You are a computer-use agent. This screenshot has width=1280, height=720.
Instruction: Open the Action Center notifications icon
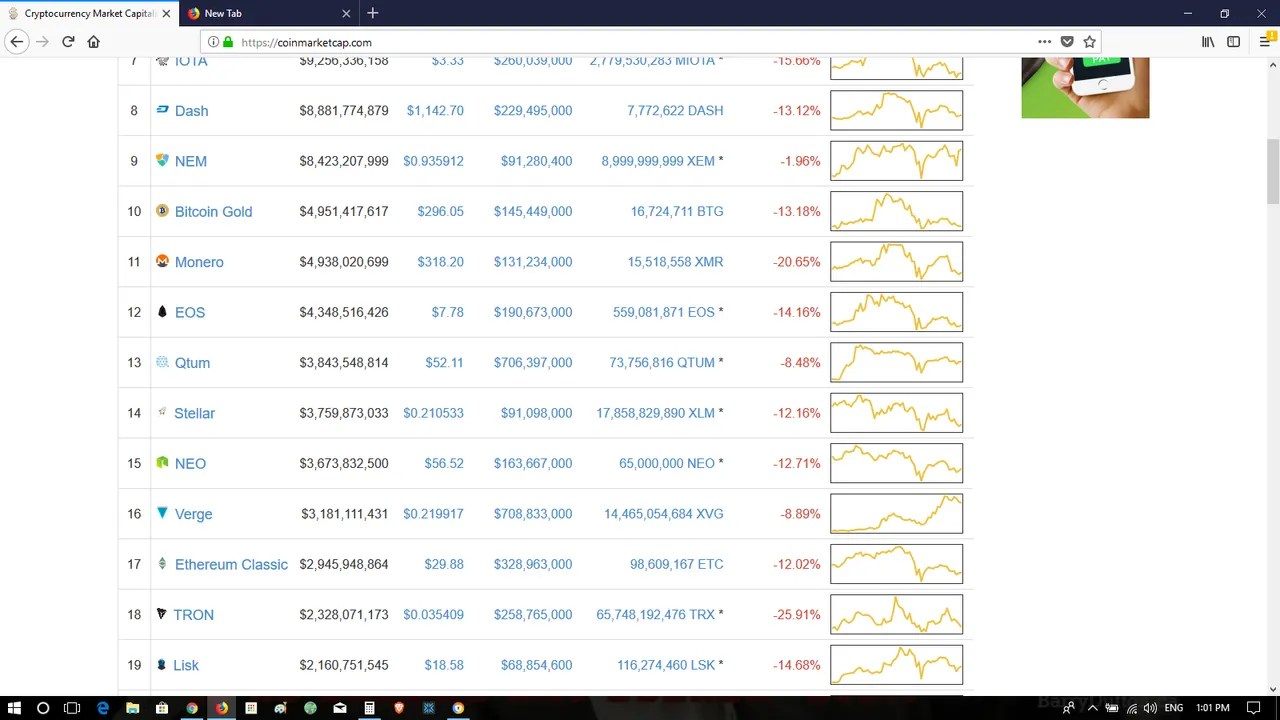pos(1253,708)
